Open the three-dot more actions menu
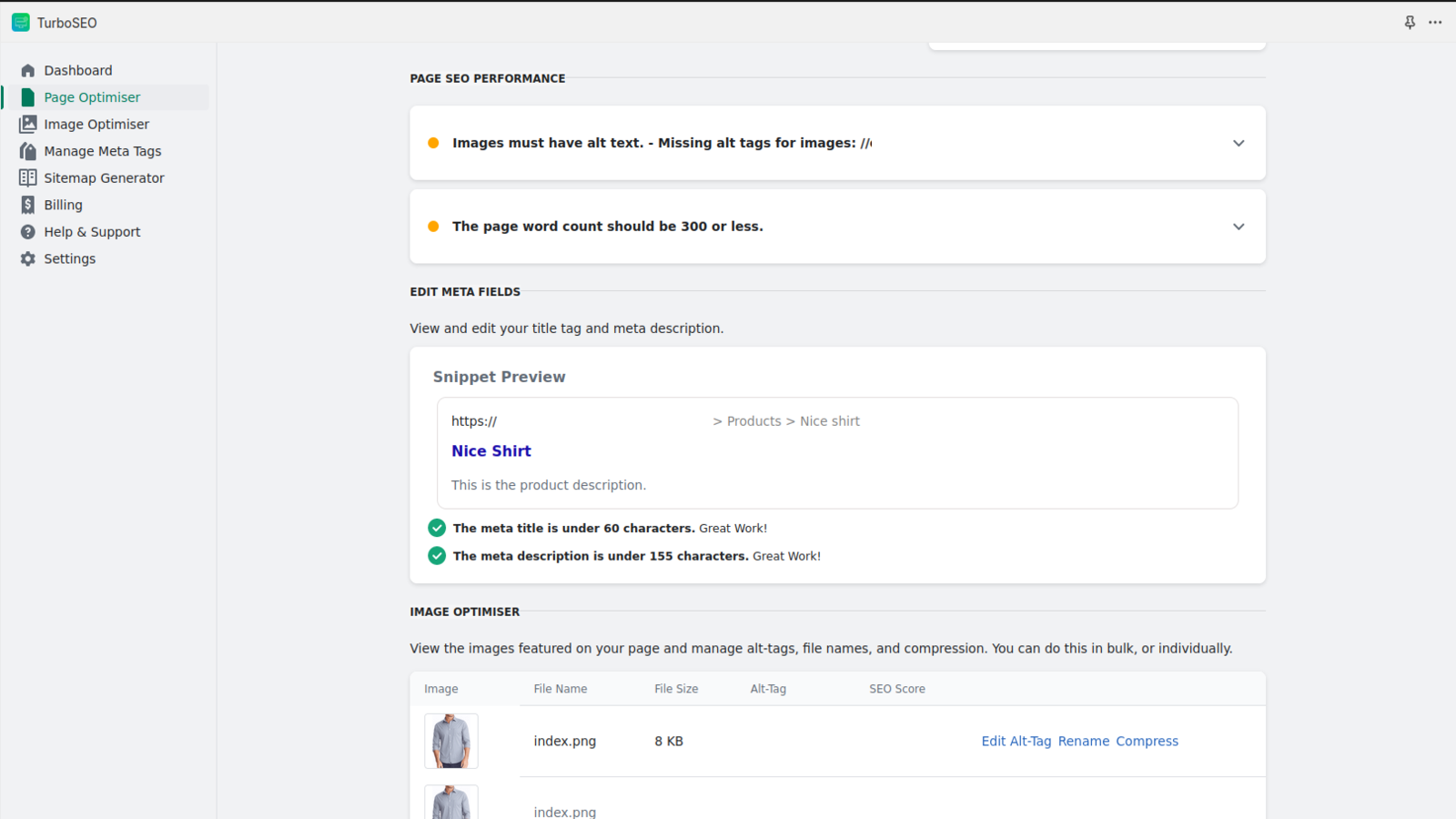The image size is (1456, 819). pos(1435,23)
